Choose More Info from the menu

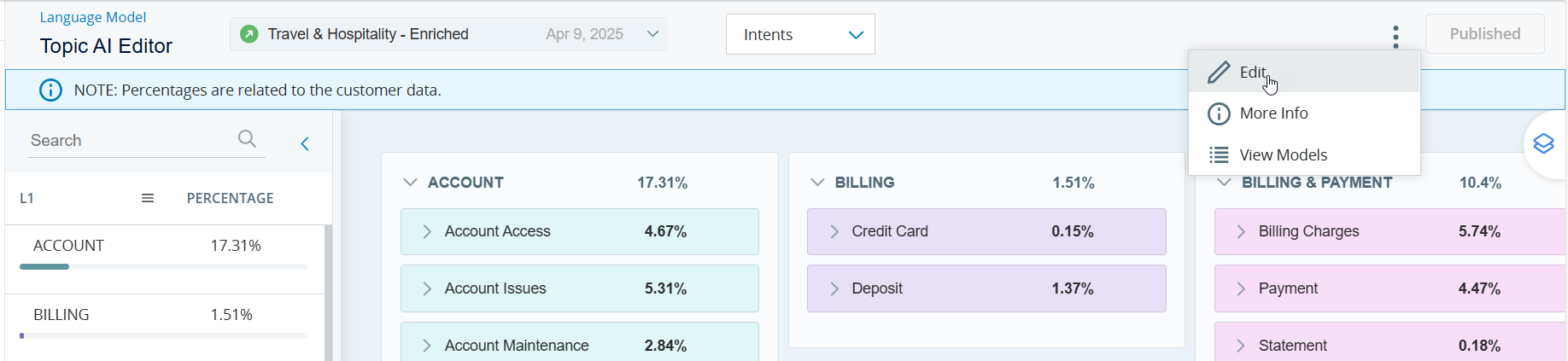(1273, 114)
